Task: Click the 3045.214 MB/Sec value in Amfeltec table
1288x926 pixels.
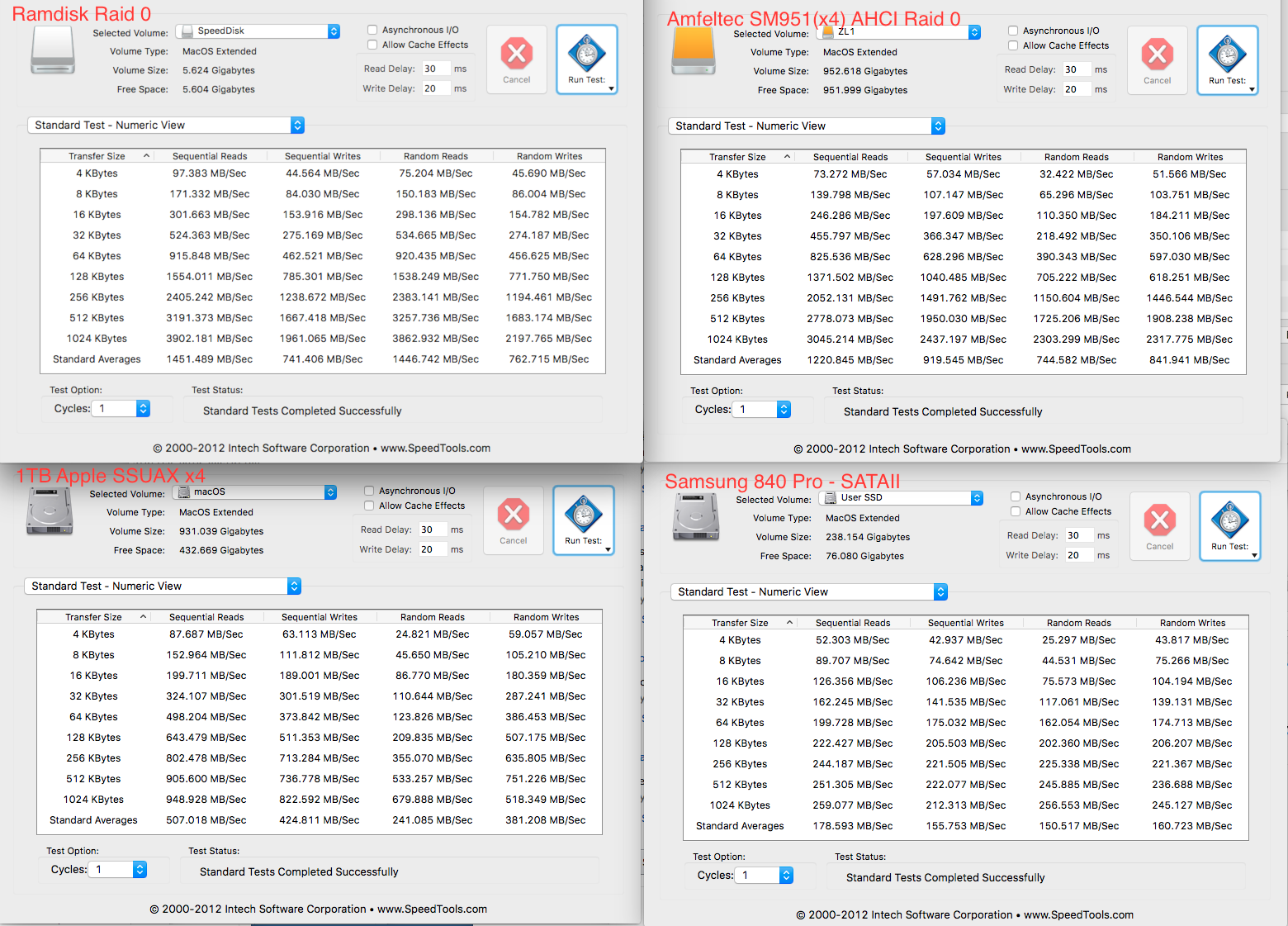Action: tap(850, 340)
